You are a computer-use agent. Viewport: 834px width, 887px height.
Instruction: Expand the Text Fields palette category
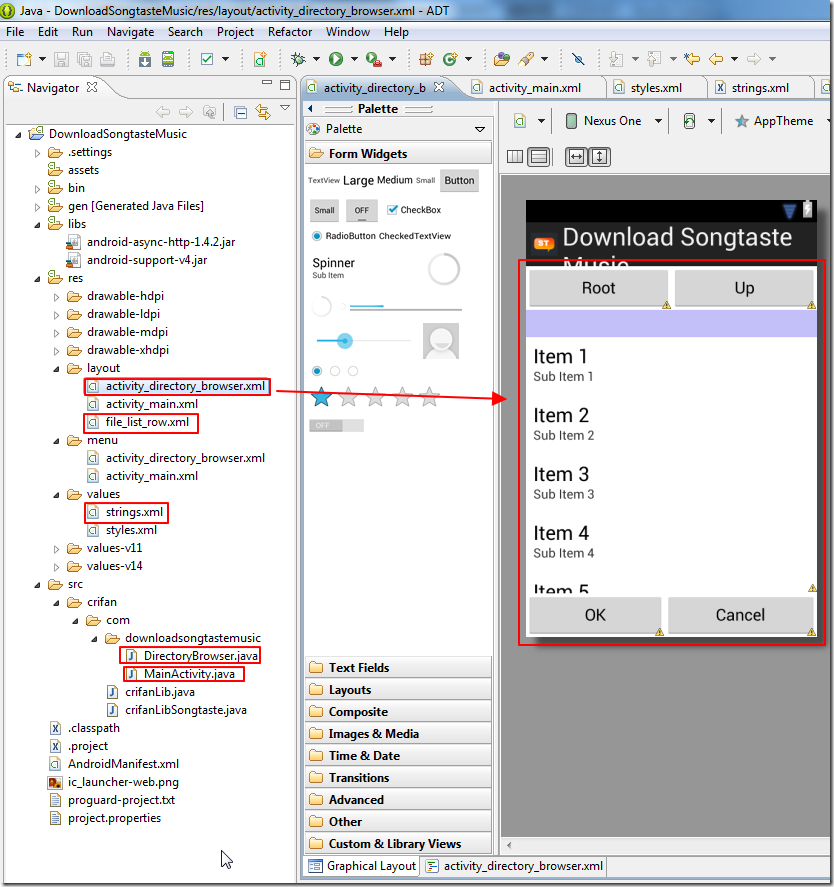[398, 668]
